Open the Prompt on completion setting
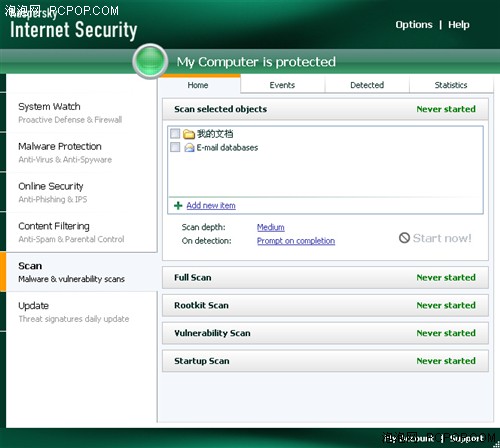The image size is (500, 448). [x=296, y=241]
